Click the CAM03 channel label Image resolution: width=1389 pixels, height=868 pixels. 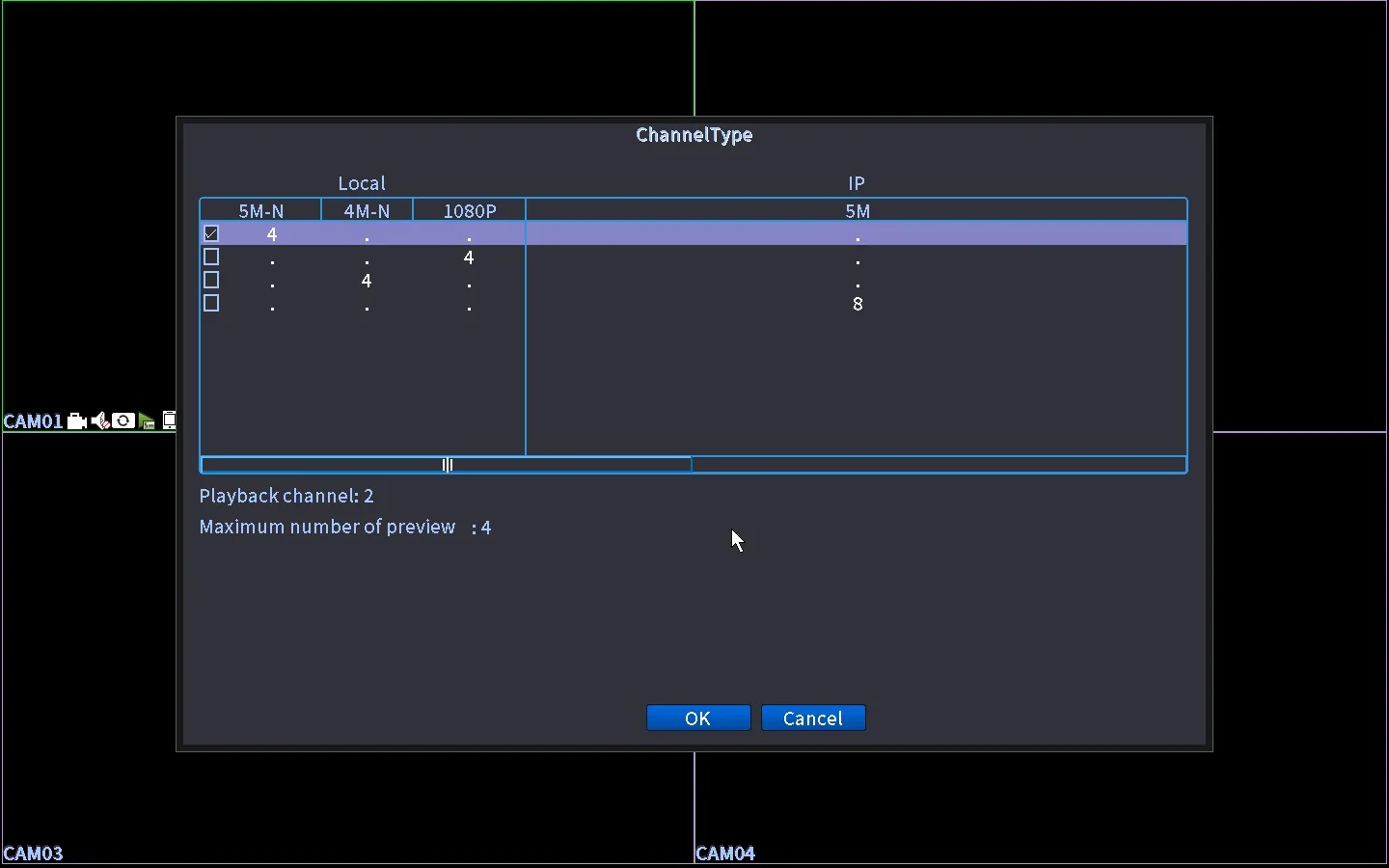34,854
